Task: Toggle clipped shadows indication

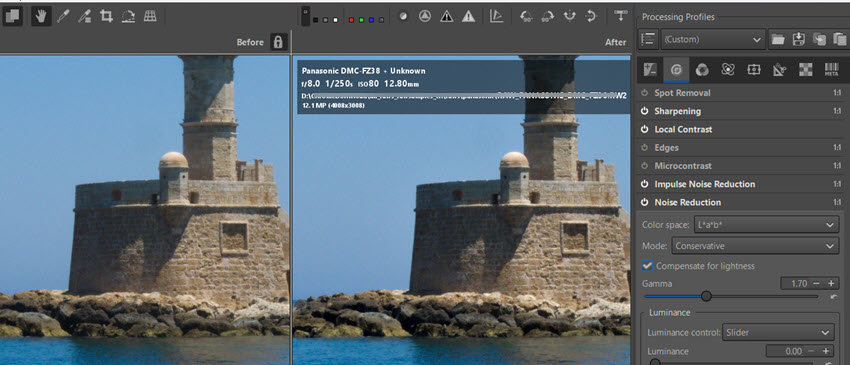Action: click(447, 16)
